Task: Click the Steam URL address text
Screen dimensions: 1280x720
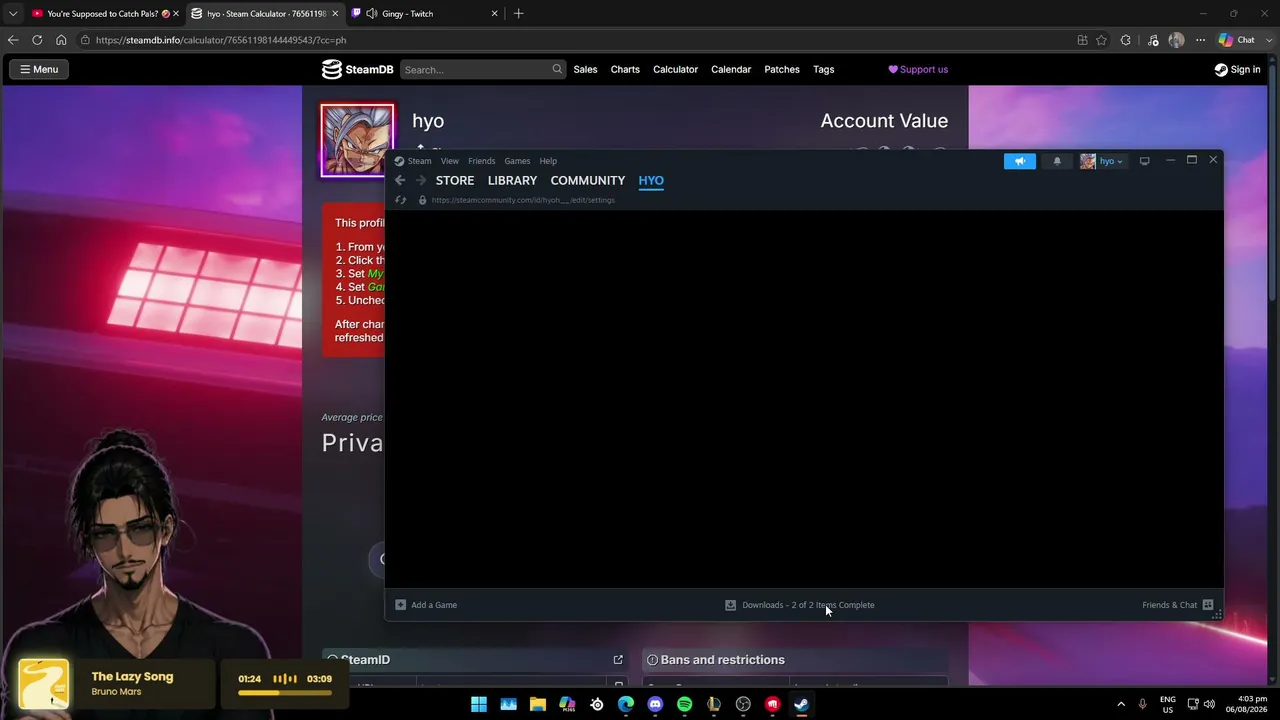Action: [x=523, y=200]
